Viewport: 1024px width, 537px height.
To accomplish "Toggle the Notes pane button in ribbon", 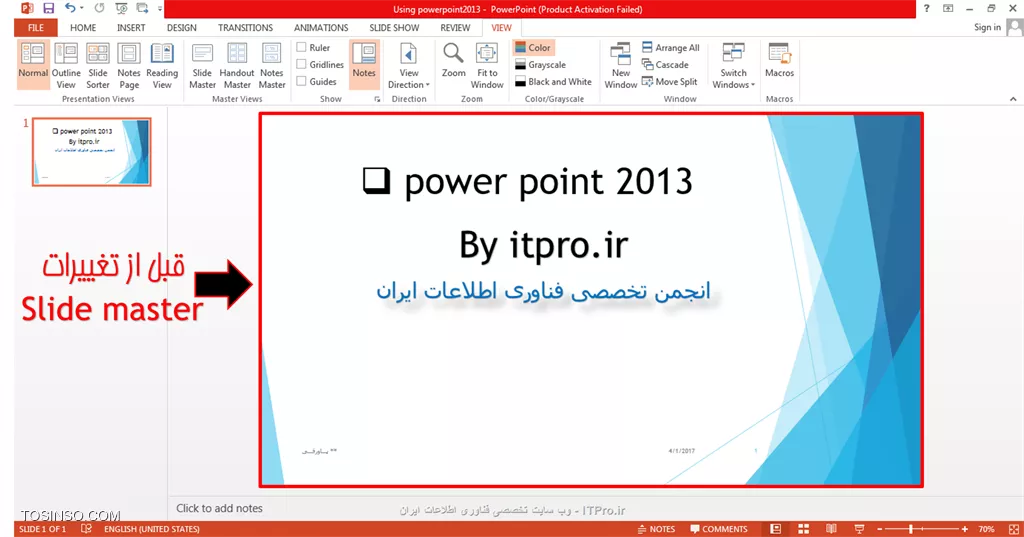I will [364, 64].
